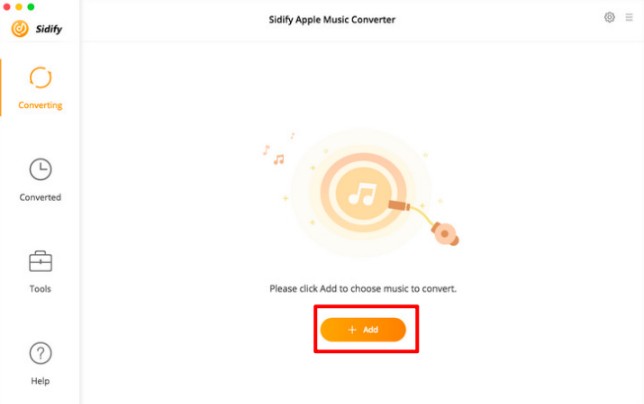Select the Converting label in the sidebar

[40, 105]
